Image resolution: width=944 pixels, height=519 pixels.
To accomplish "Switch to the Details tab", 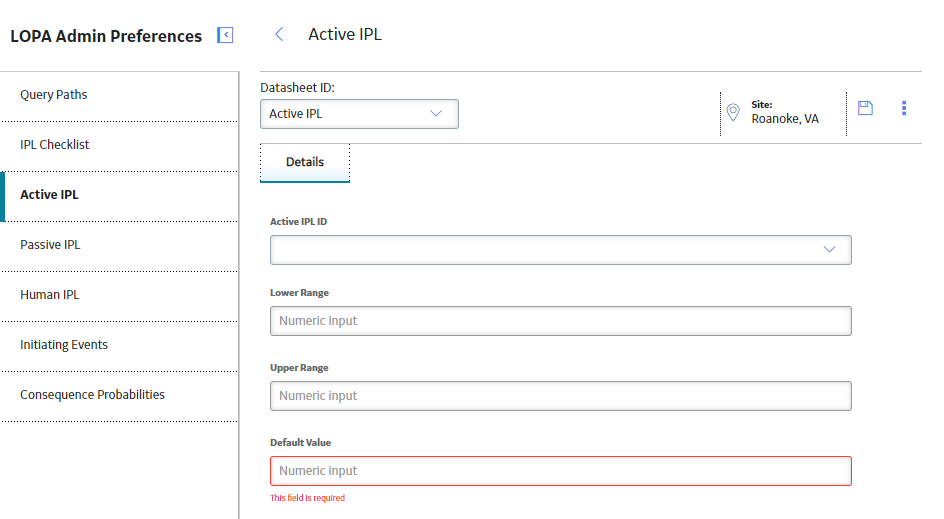I will [305, 163].
